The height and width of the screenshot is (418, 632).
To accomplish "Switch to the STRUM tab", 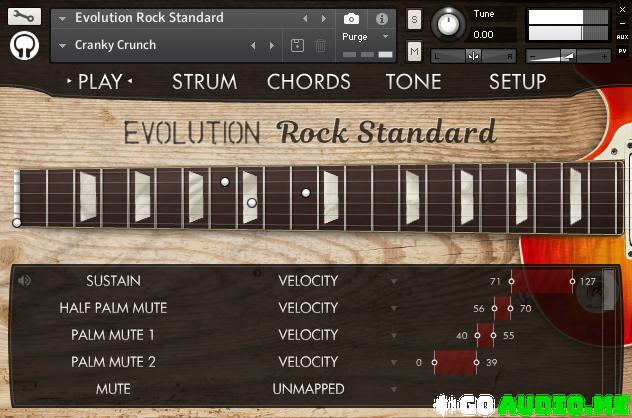I will click(204, 82).
